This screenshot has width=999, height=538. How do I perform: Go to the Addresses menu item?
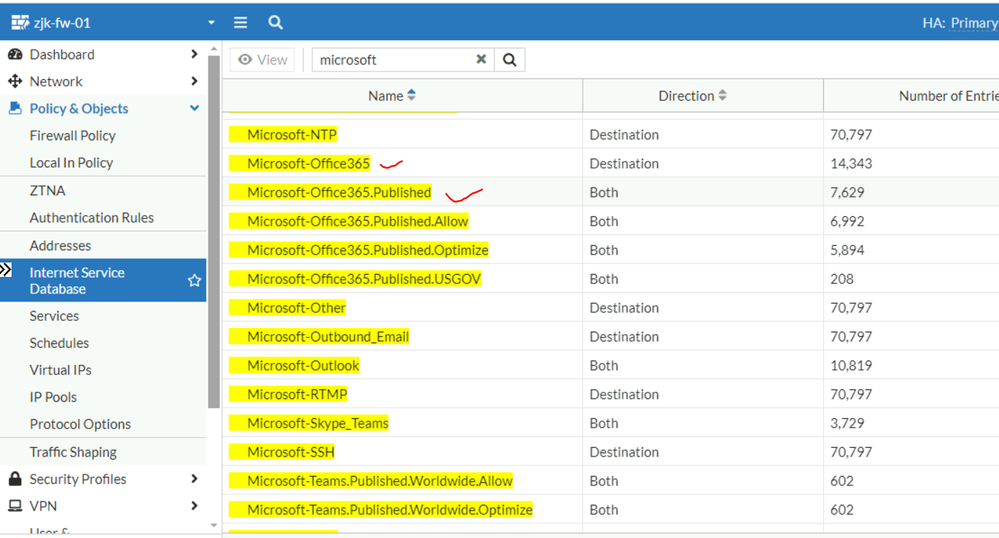click(x=60, y=246)
